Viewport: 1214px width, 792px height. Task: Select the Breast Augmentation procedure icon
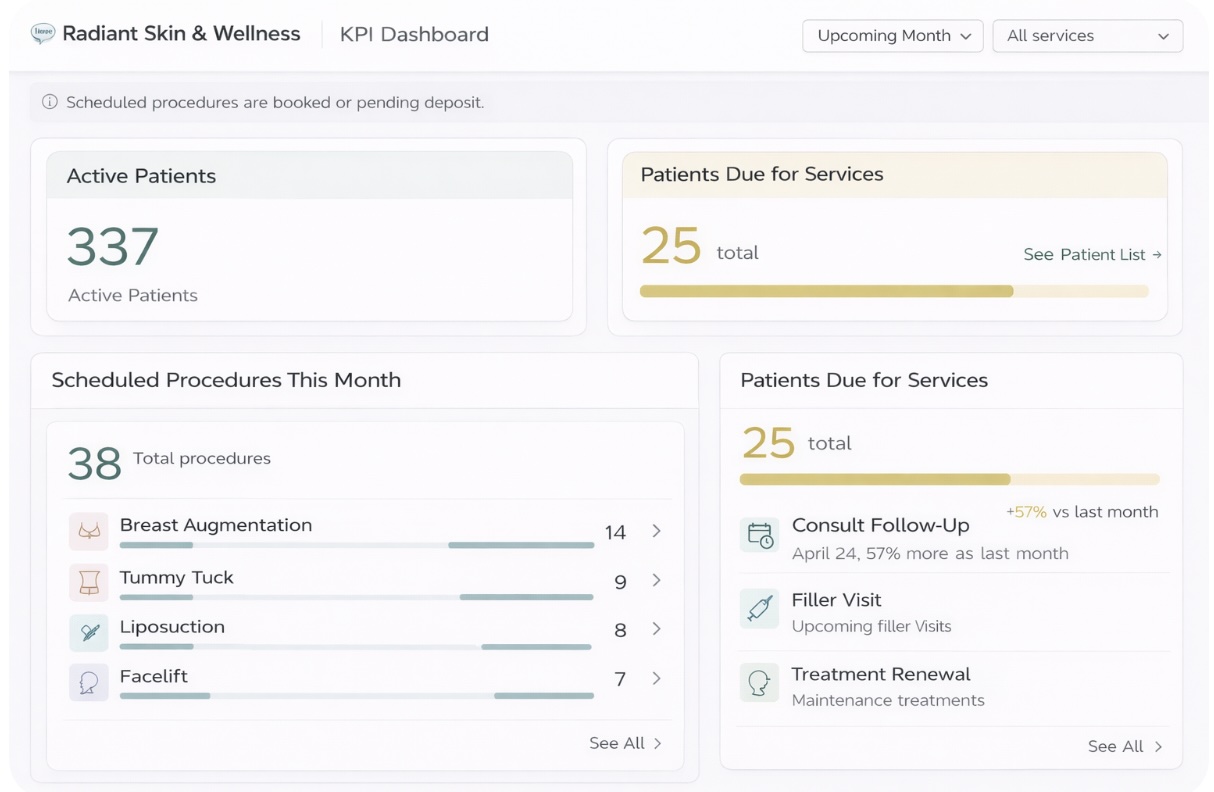pyautogui.click(x=89, y=531)
